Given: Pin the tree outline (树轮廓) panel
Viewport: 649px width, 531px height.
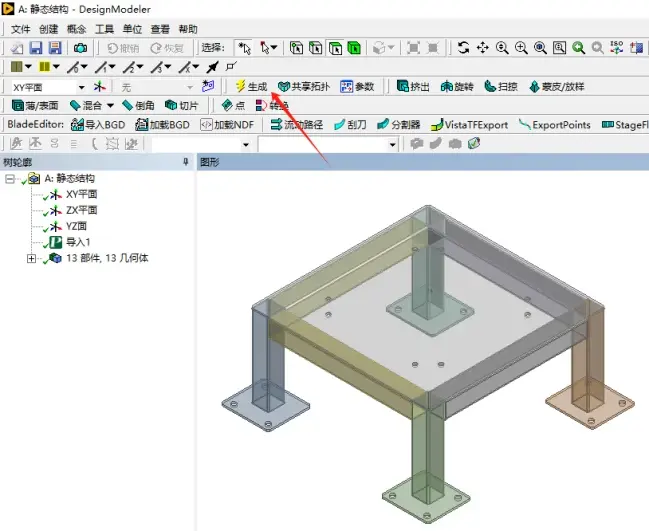Looking at the screenshot, I should (x=186, y=162).
